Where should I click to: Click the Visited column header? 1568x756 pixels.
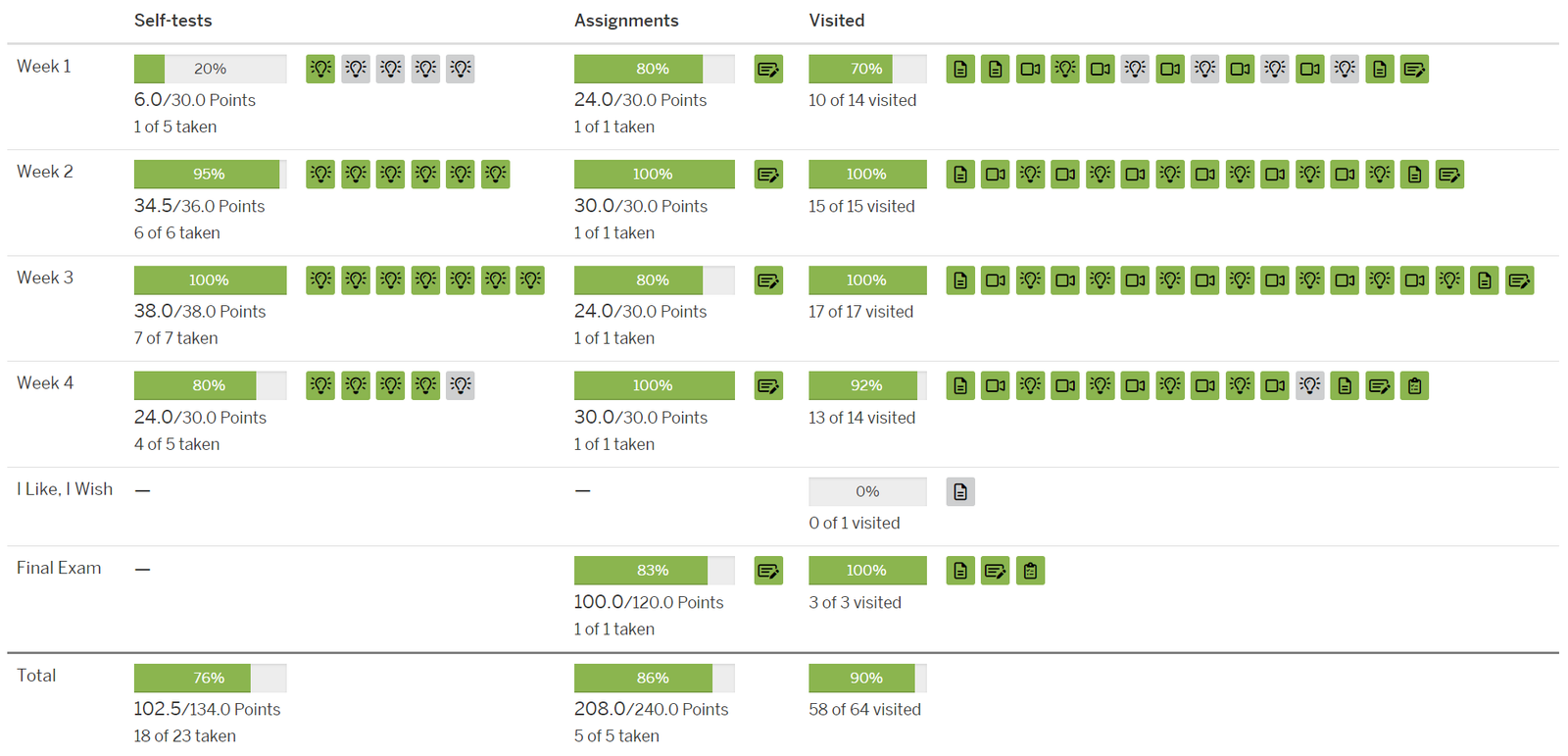click(836, 21)
